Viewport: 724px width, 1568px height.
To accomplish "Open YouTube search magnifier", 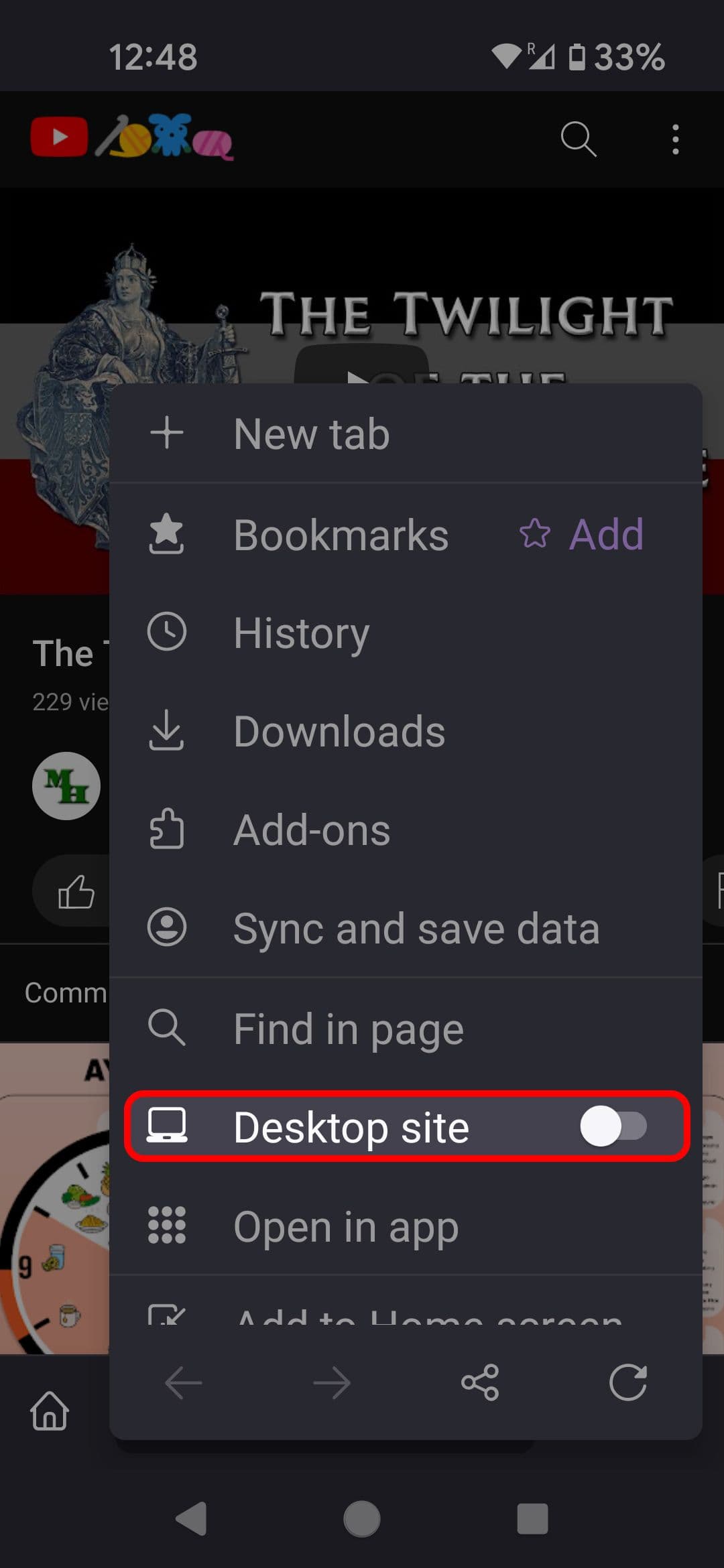I will 579,139.
